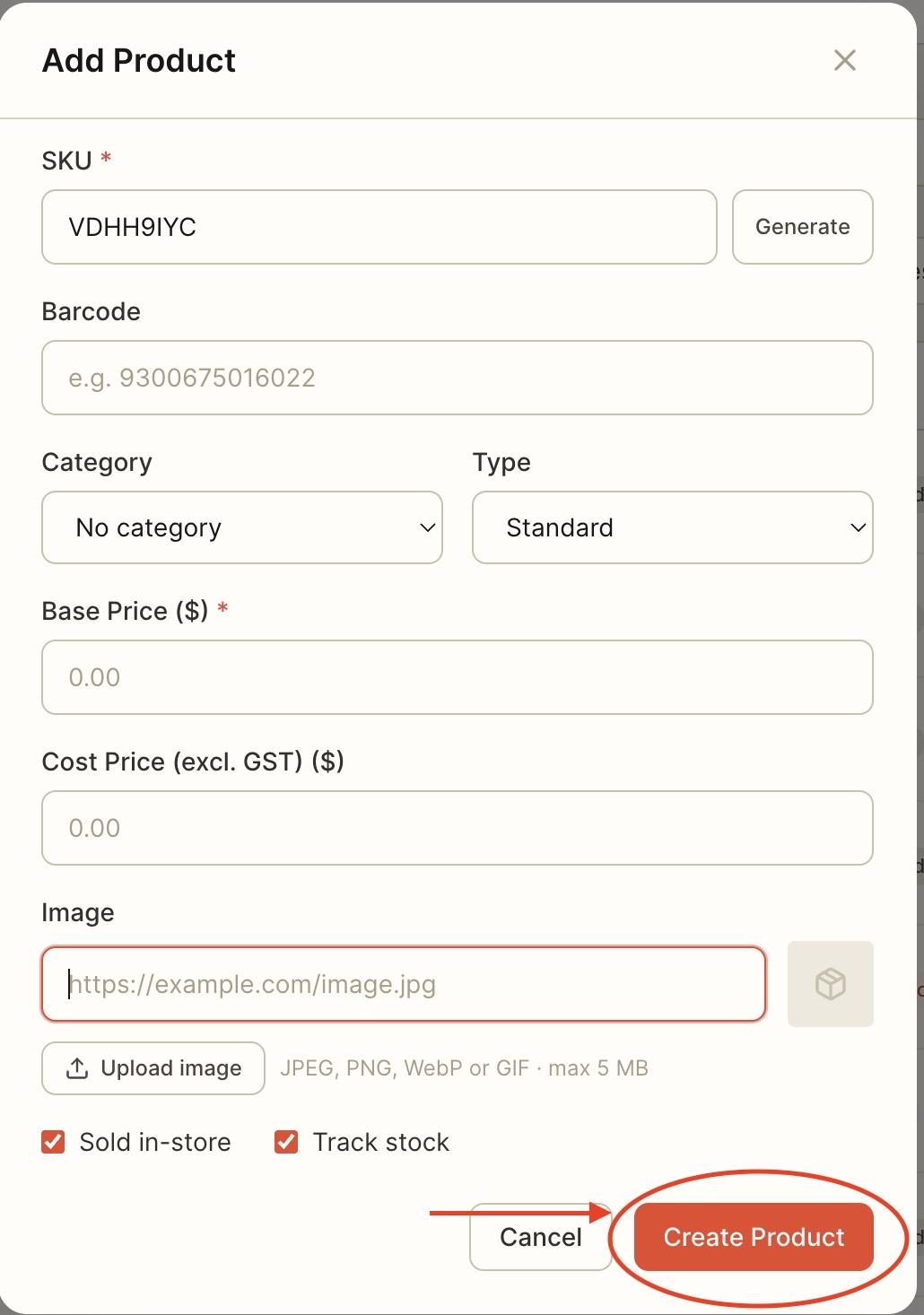Click the Add Product title
This screenshot has height=1315, width=924.
click(x=139, y=60)
